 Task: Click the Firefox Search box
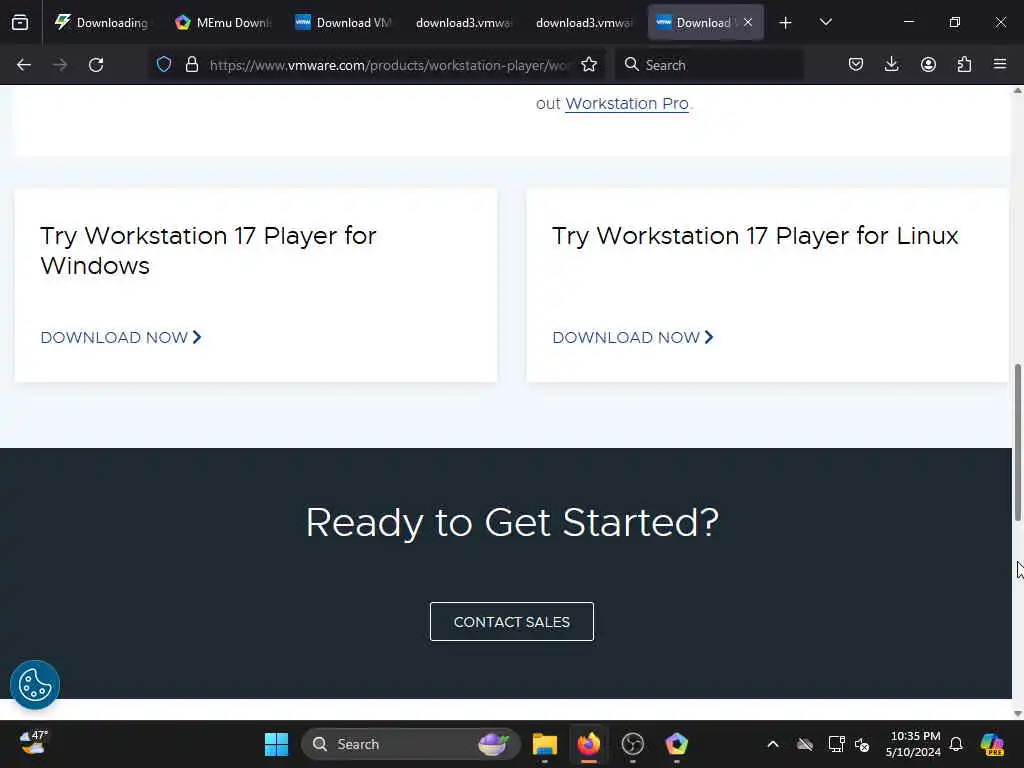pos(709,65)
